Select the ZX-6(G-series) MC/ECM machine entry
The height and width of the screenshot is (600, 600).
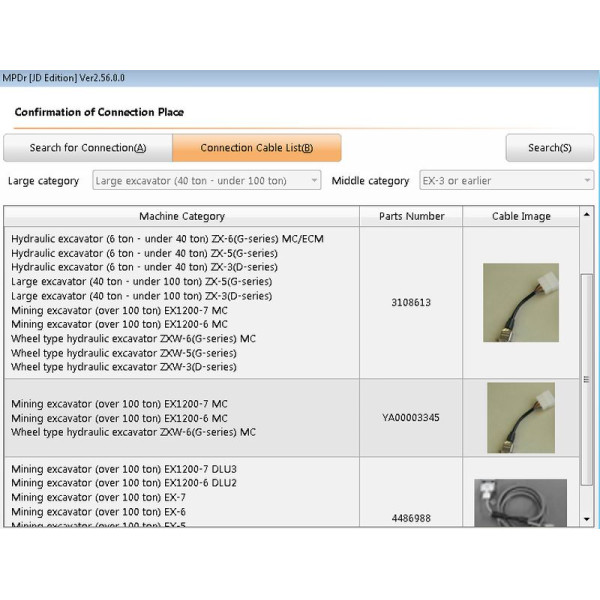[x=167, y=239]
